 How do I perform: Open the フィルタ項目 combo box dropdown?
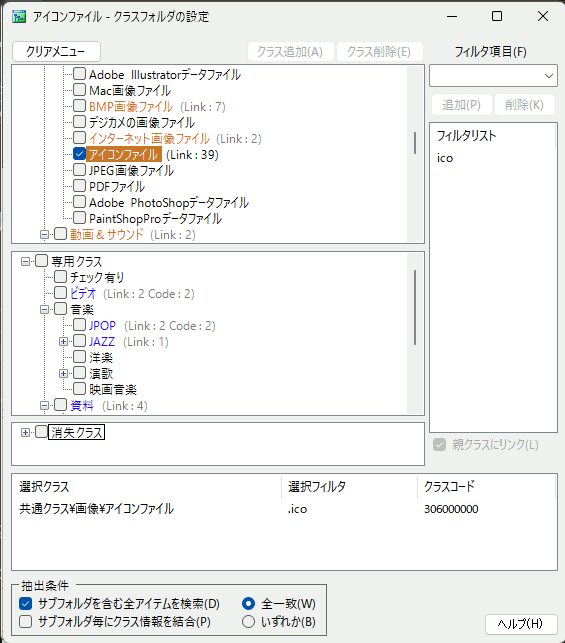point(549,76)
